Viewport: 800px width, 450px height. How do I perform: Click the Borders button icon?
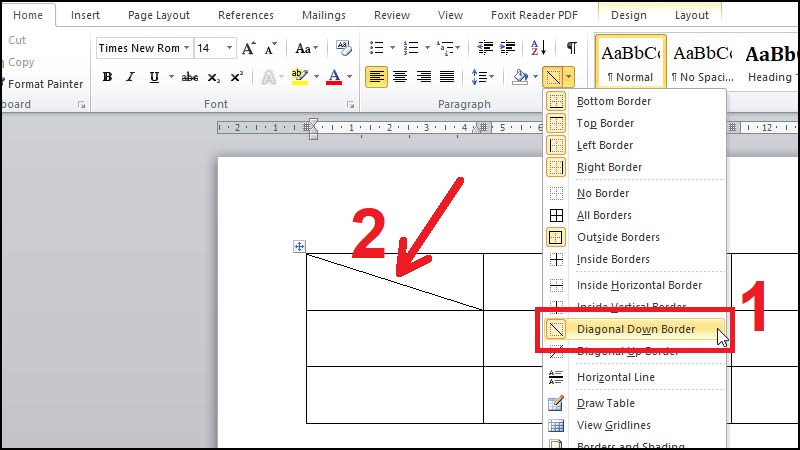(553, 77)
